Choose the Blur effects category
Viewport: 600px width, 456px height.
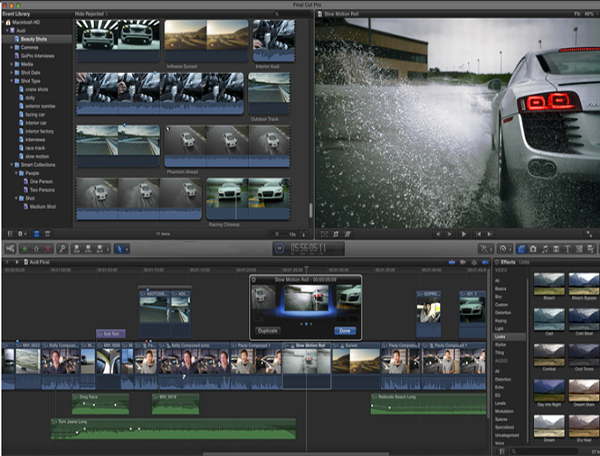(498, 297)
